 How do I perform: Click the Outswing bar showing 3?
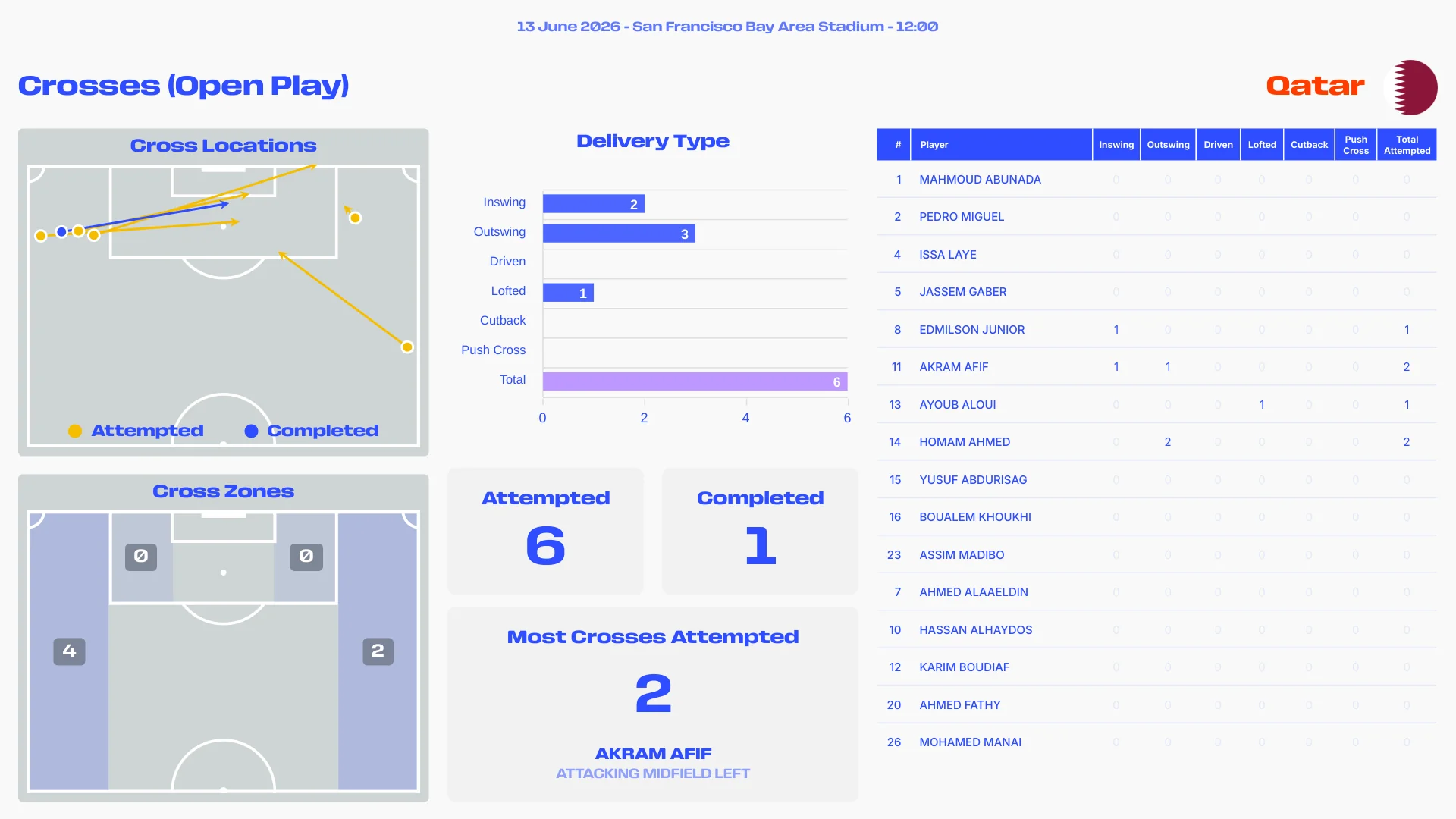tap(619, 234)
